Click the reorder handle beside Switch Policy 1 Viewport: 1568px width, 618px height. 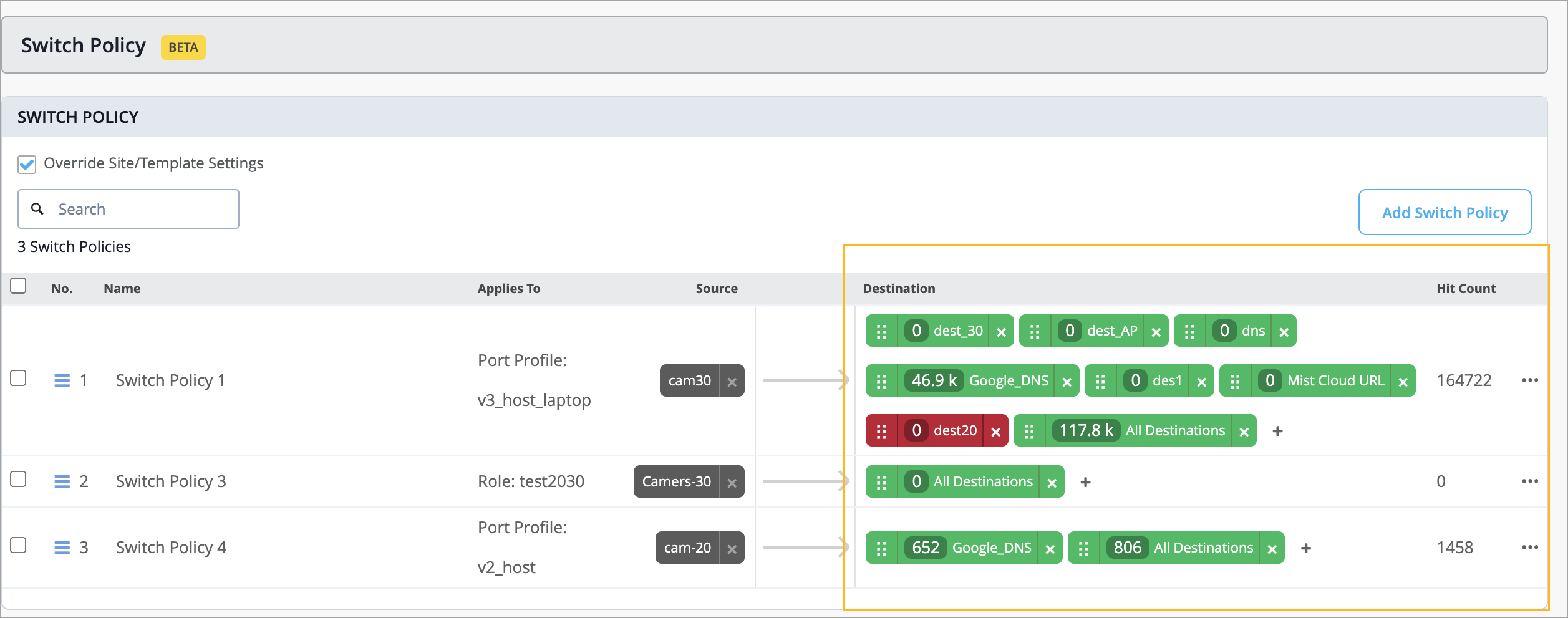pos(62,380)
